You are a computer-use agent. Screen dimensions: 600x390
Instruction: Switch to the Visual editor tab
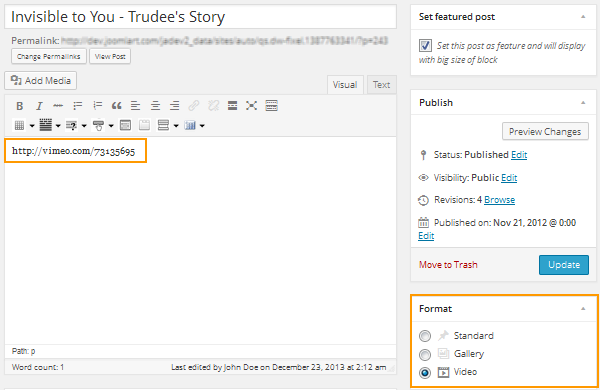tap(345, 85)
